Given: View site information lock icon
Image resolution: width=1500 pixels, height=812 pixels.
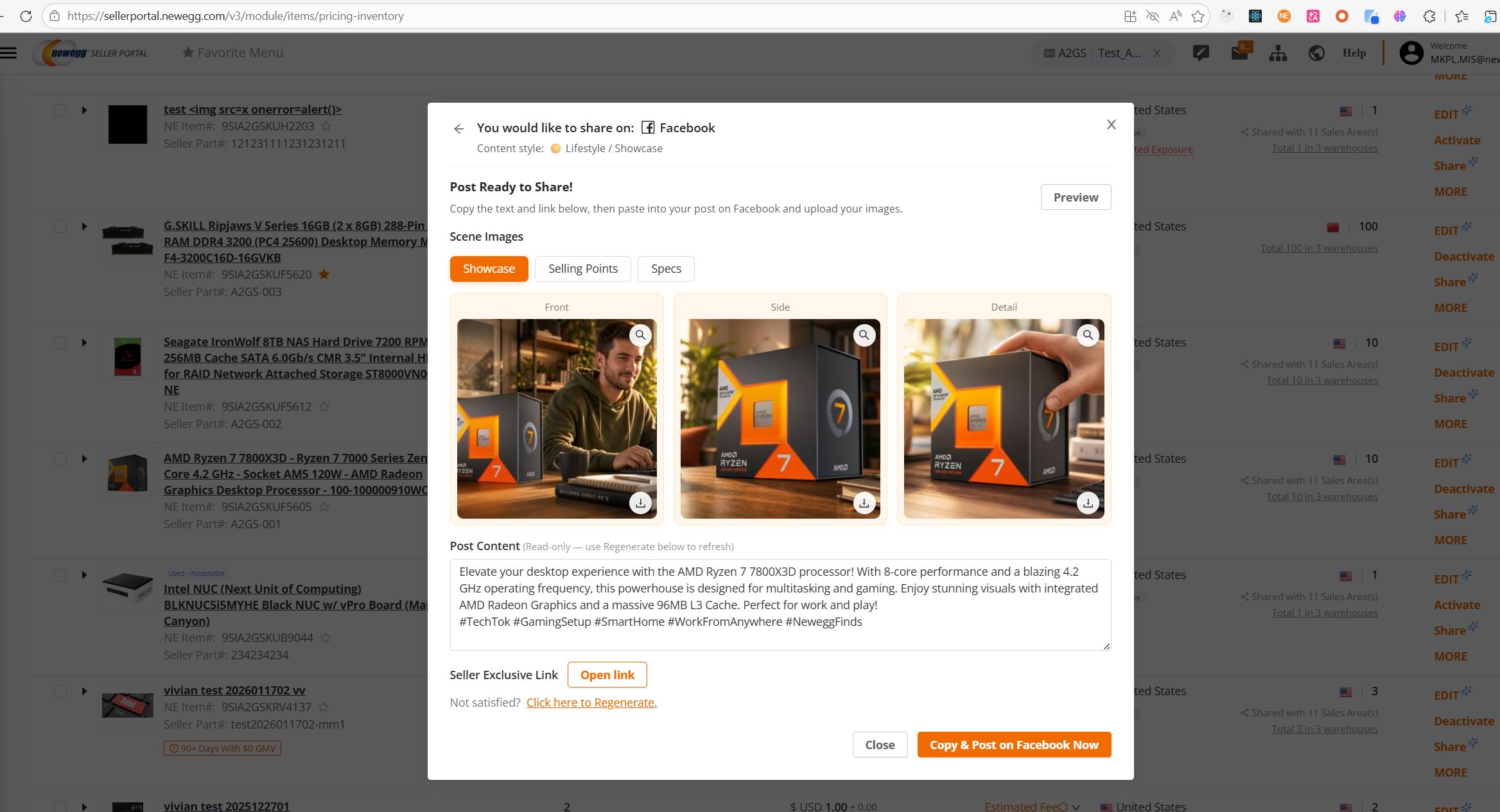Looking at the screenshot, I should click(x=55, y=16).
